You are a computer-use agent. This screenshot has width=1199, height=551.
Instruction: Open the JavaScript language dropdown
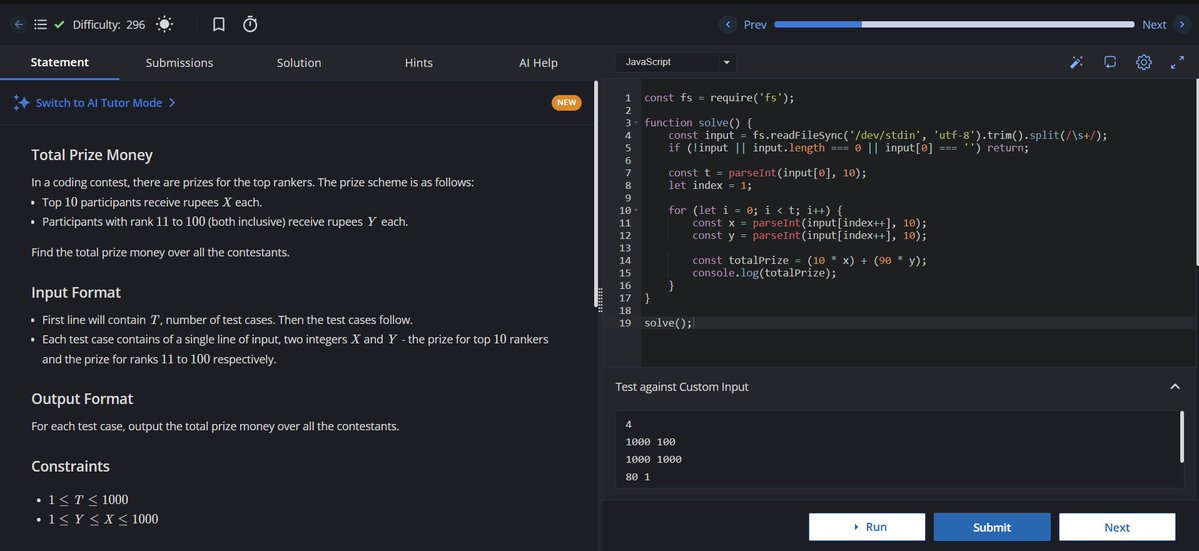click(676, 62)
